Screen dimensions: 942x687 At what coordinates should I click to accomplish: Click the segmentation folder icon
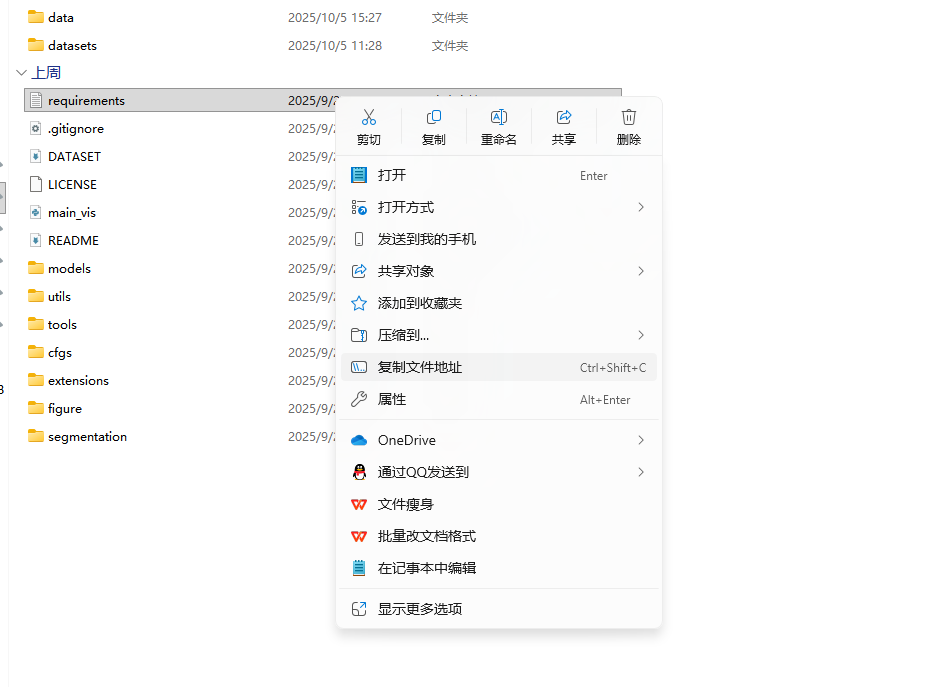(36, 436)
